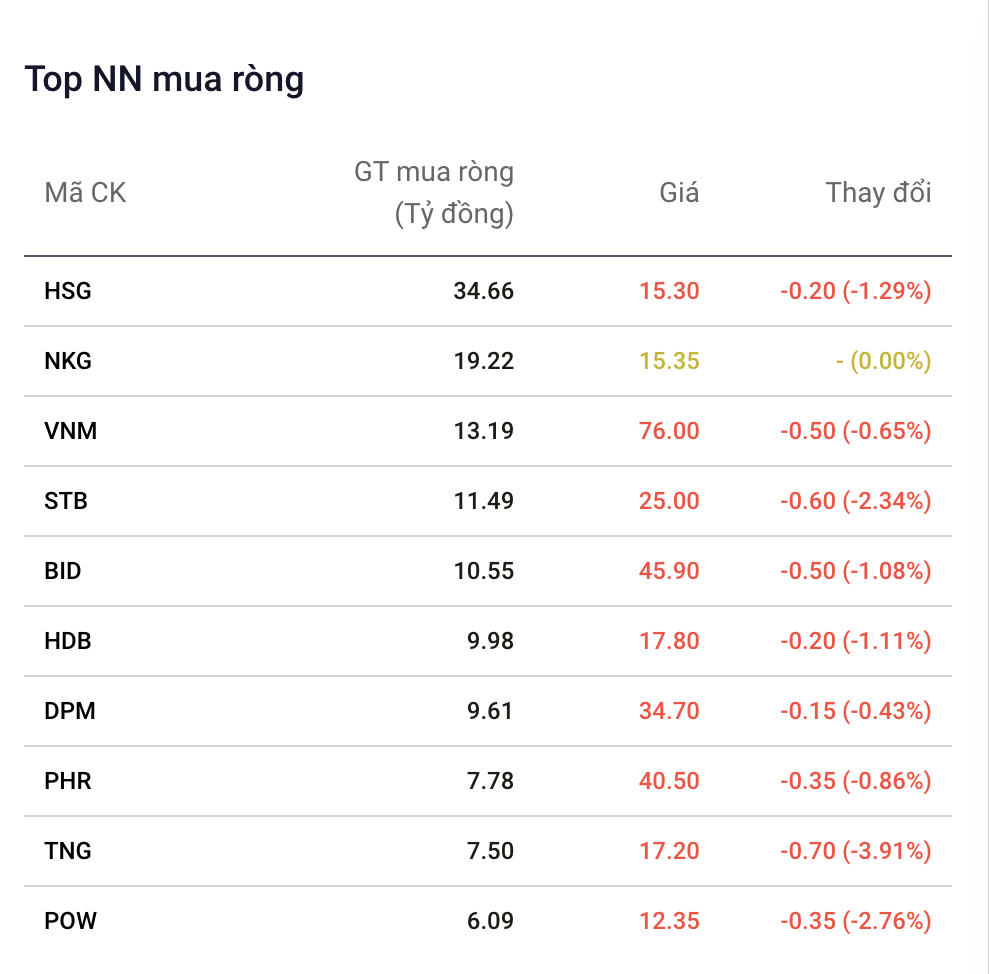
Task: Click the HDB stock code
Action: click(67, 641)
